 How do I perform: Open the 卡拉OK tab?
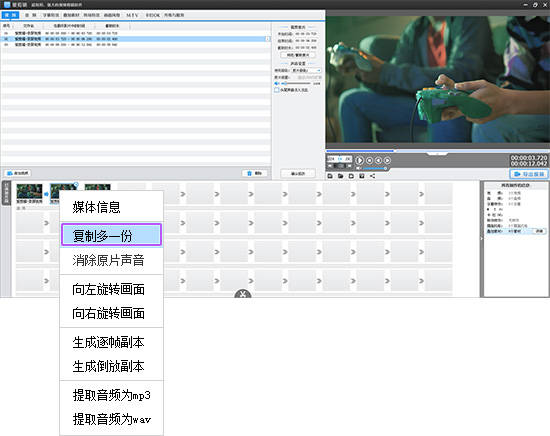(153, 15)
